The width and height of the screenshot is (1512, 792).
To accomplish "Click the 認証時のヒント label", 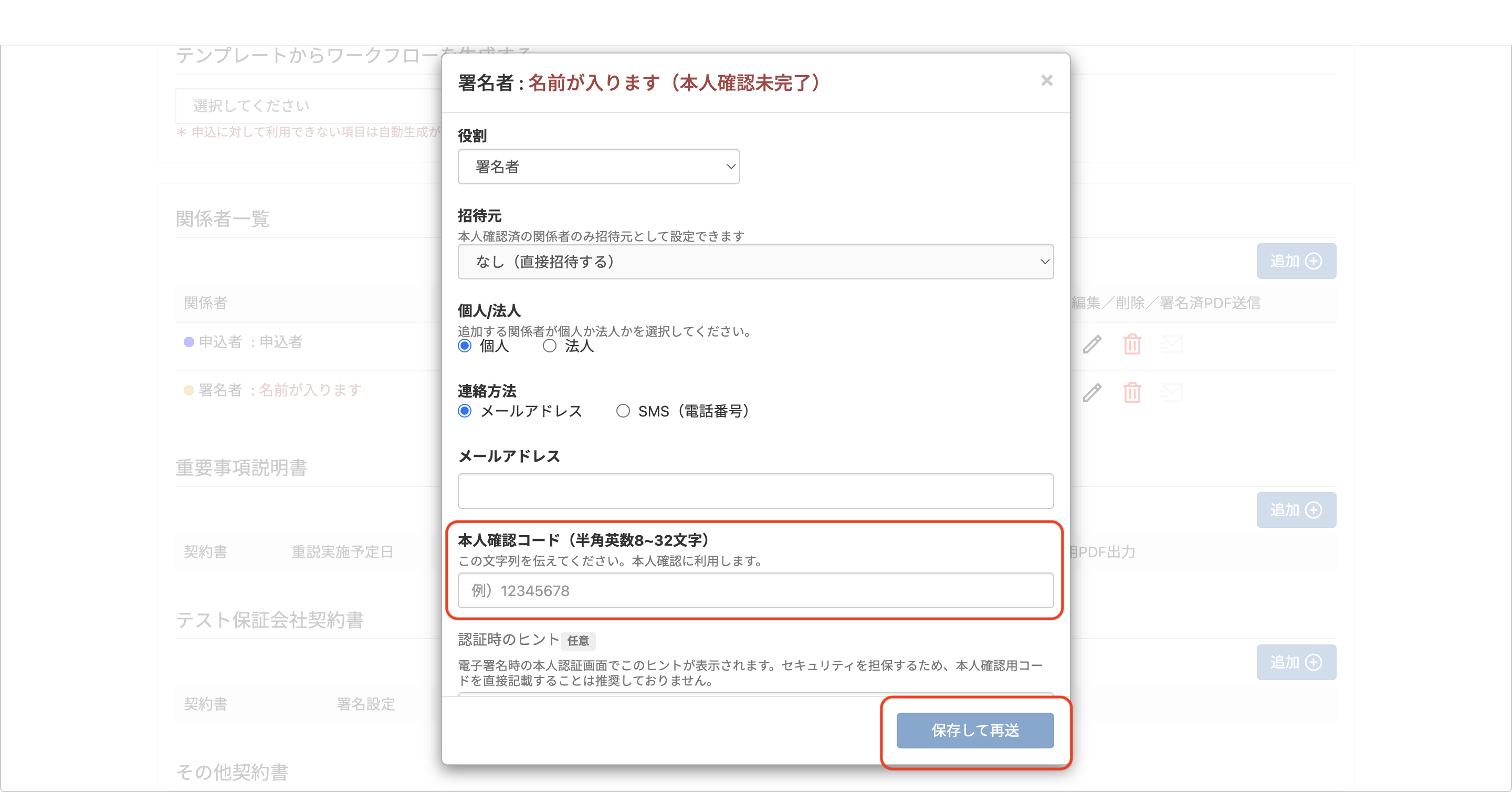I will pos(508,639).
